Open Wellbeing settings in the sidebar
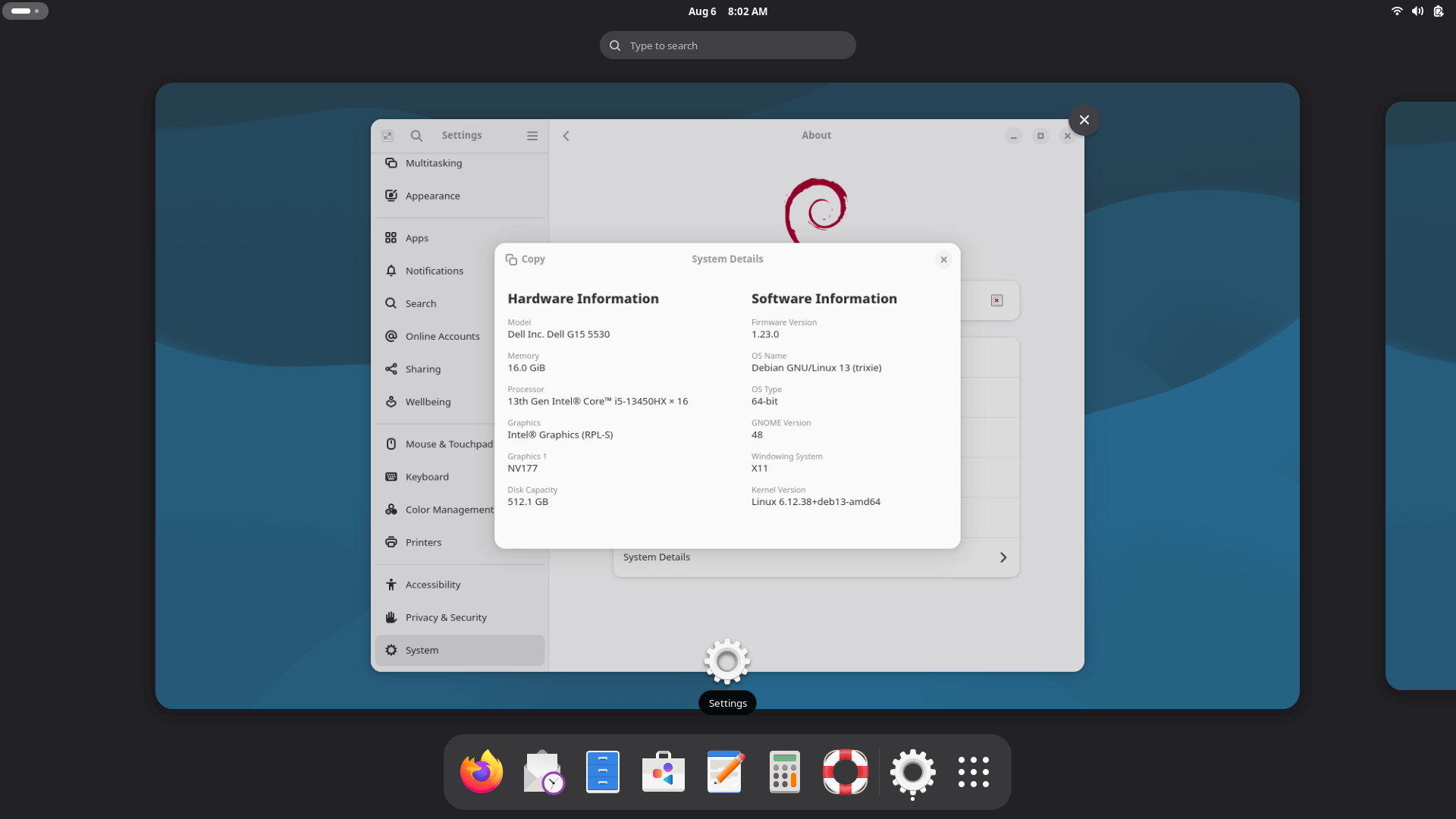This screenshot has width=1456, height=819. click(x=426, y=402)
